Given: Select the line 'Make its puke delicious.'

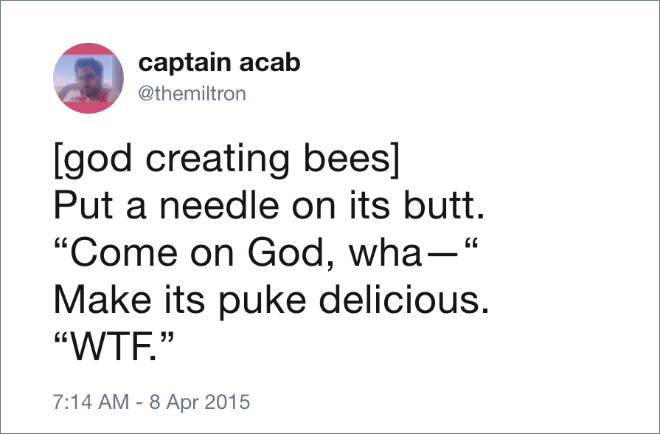Looking at the screenshot, I should 272,301.
